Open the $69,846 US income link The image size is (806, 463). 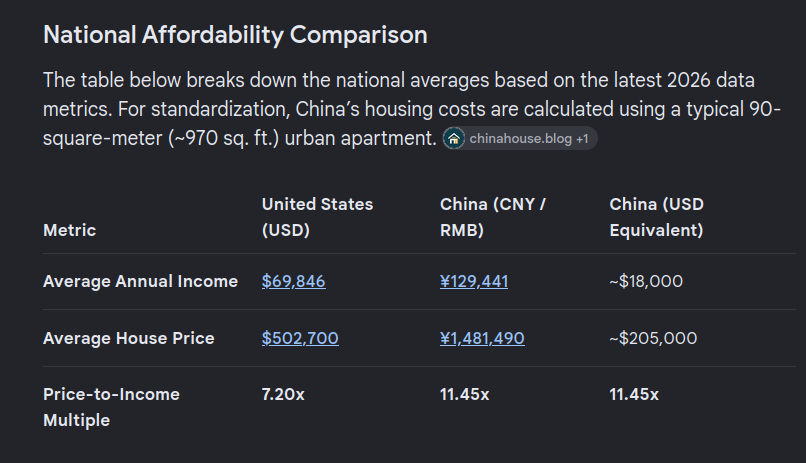coord(294,282)
